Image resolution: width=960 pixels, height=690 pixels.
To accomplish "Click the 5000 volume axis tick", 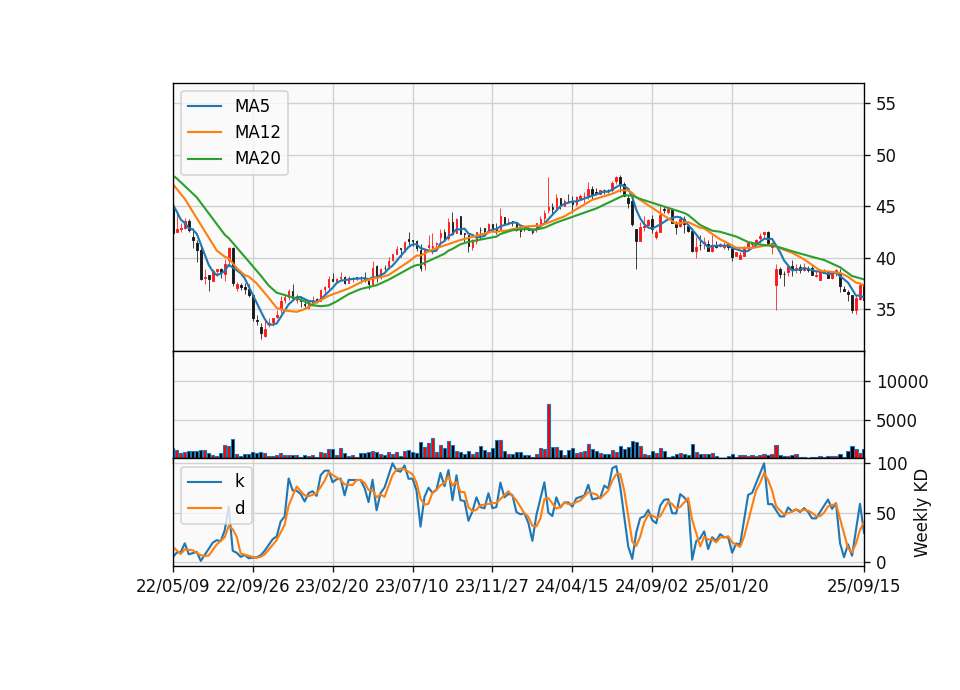I will [x=897, y=421].
